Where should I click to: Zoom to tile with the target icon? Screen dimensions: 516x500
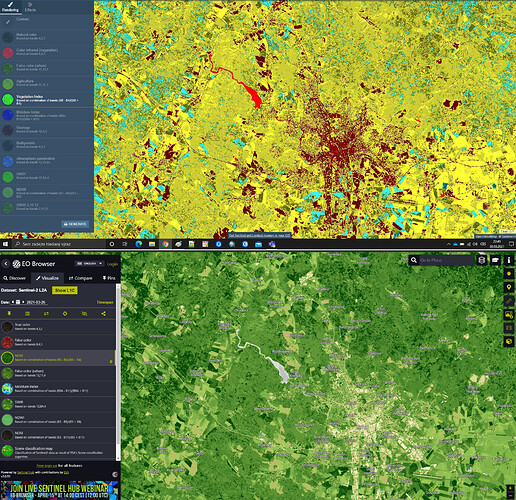click(65, 314)
